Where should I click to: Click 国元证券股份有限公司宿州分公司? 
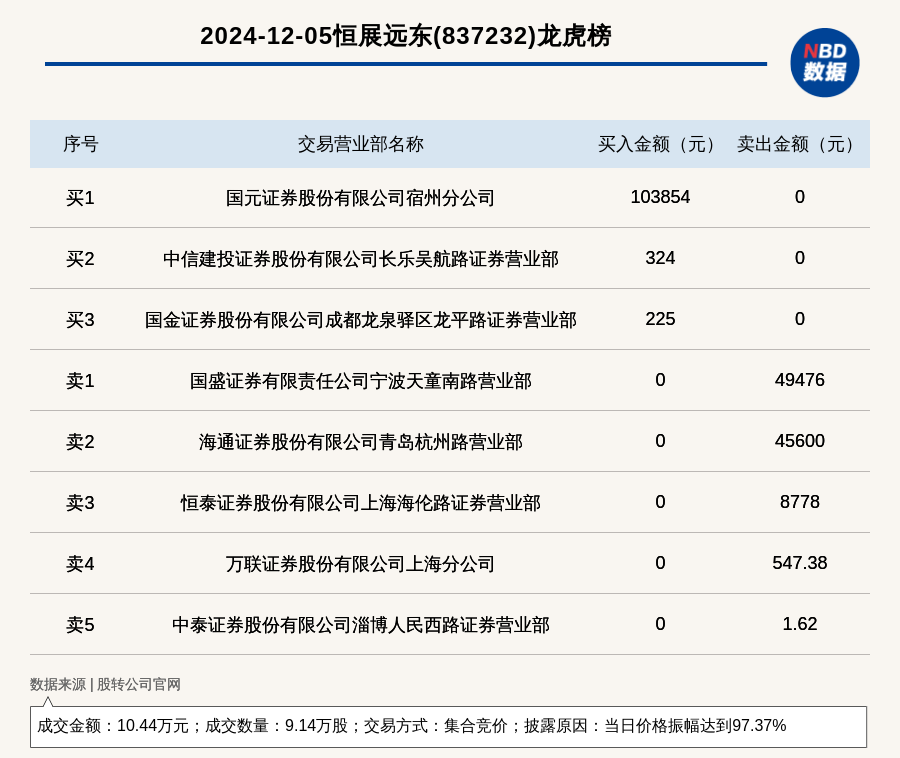coord(360,198)
